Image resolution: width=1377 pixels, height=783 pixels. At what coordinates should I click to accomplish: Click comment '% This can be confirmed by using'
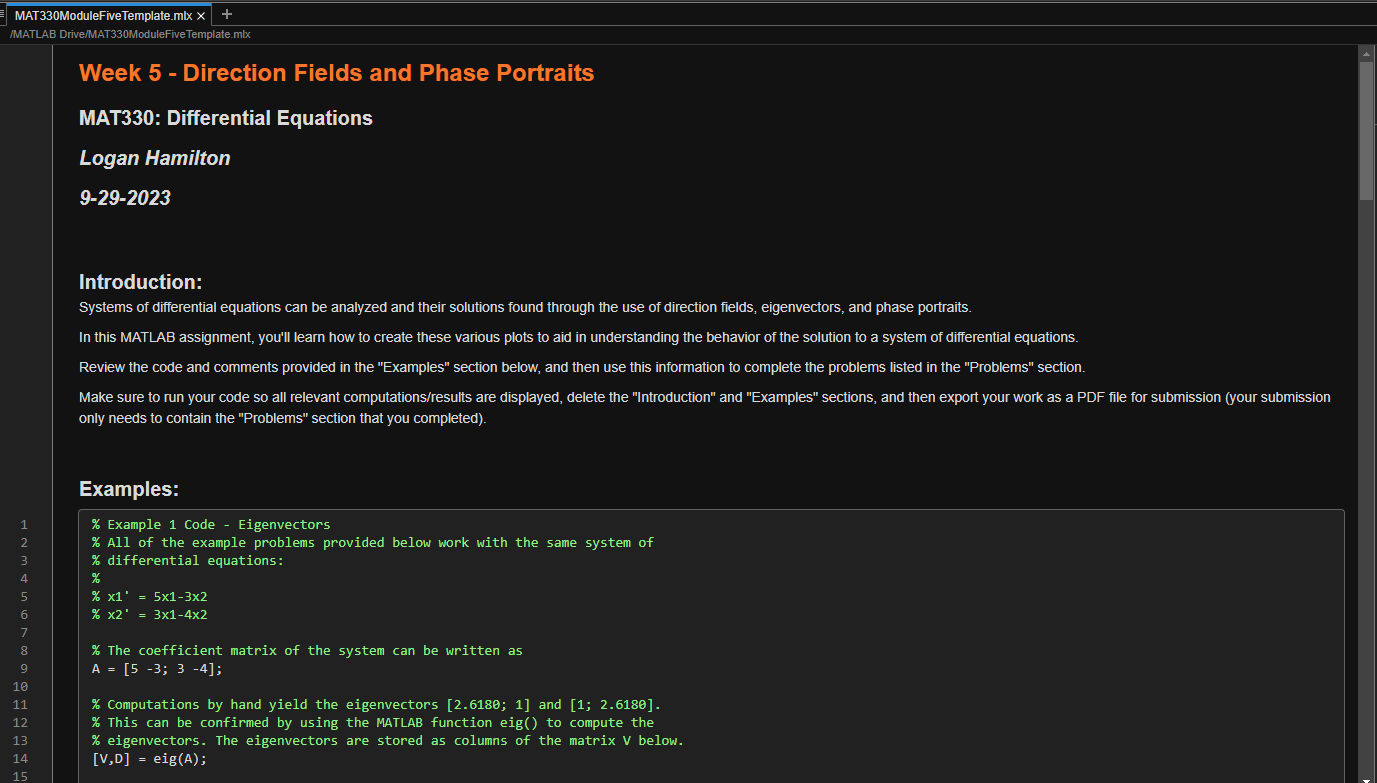click(x=373, y=722)
